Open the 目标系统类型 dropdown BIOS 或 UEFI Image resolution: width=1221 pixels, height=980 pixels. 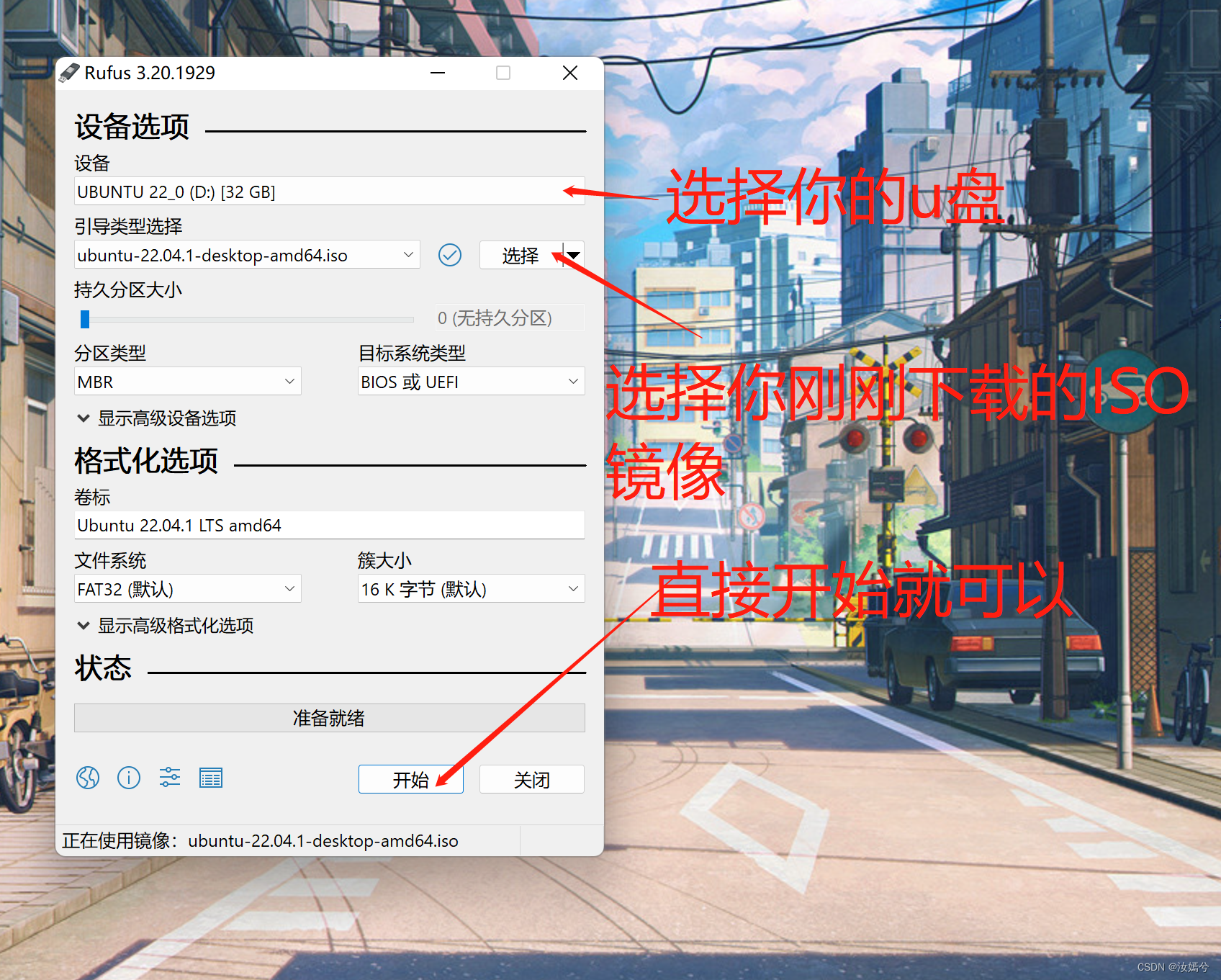click(x=471, y=382)
